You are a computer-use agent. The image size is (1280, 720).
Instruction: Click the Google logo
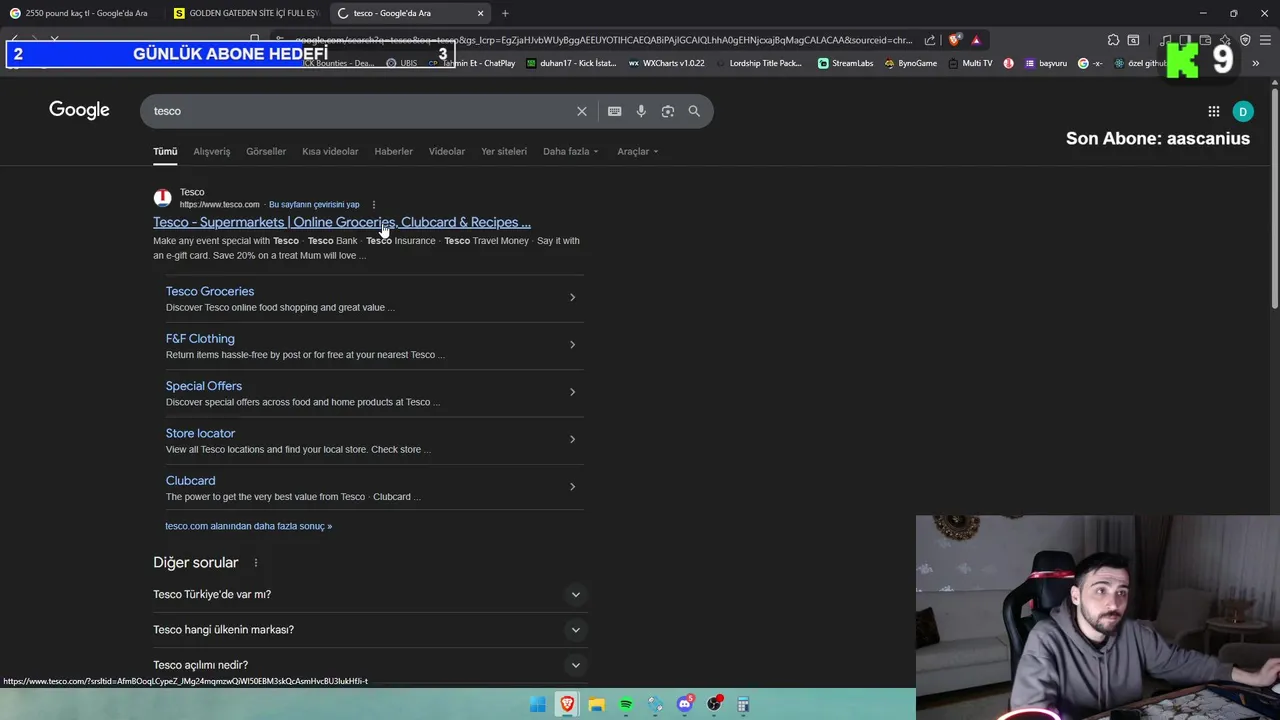[x=79, y=110]
